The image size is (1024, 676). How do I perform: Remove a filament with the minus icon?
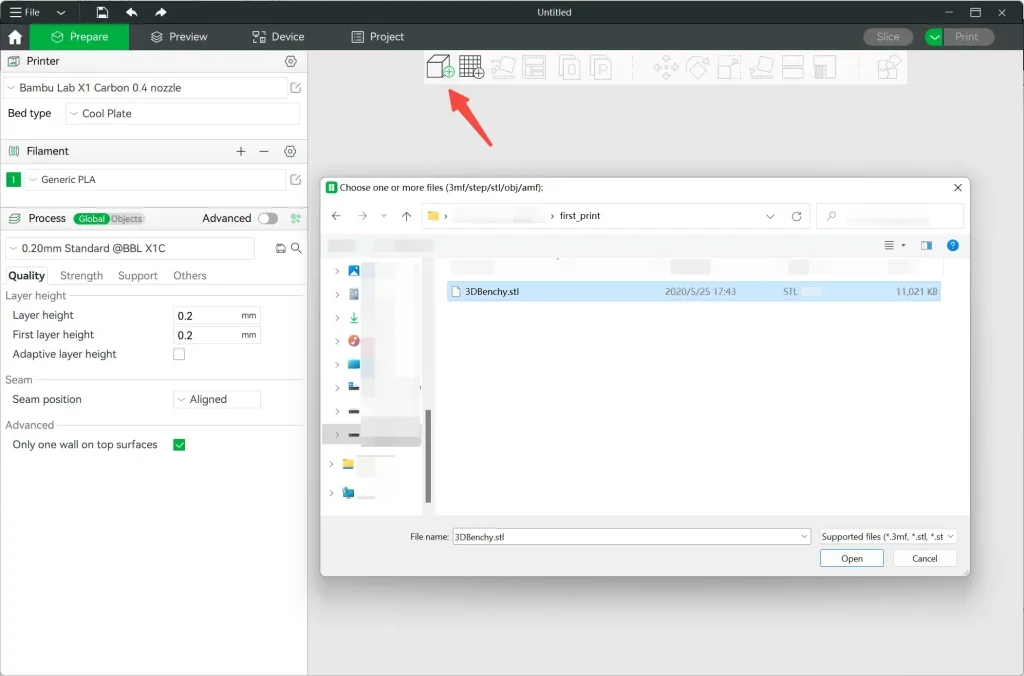[264, 151]
